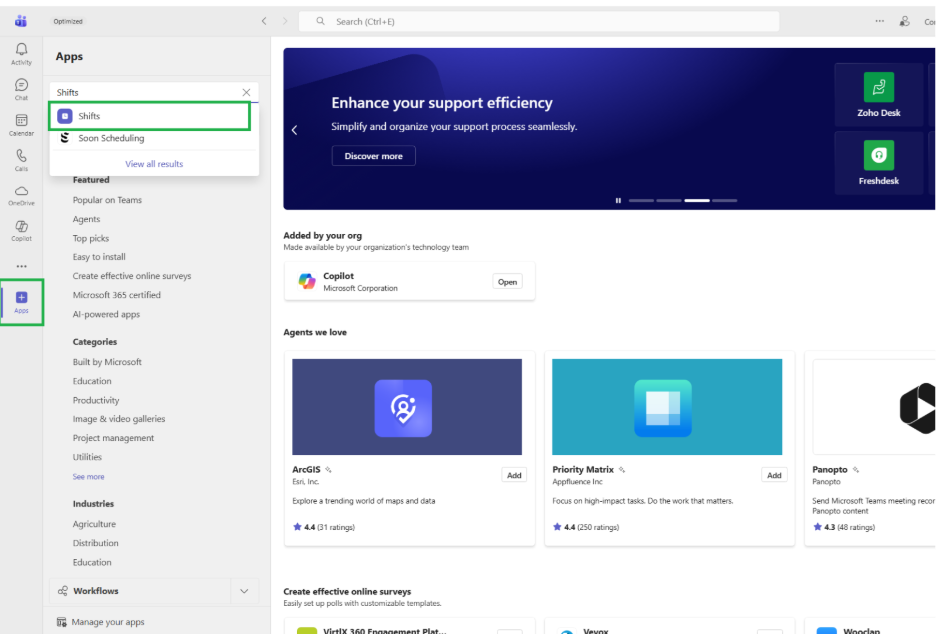Click the Copilot colorful logo icon
936x634 pixels.
click(x=307, y=281)
